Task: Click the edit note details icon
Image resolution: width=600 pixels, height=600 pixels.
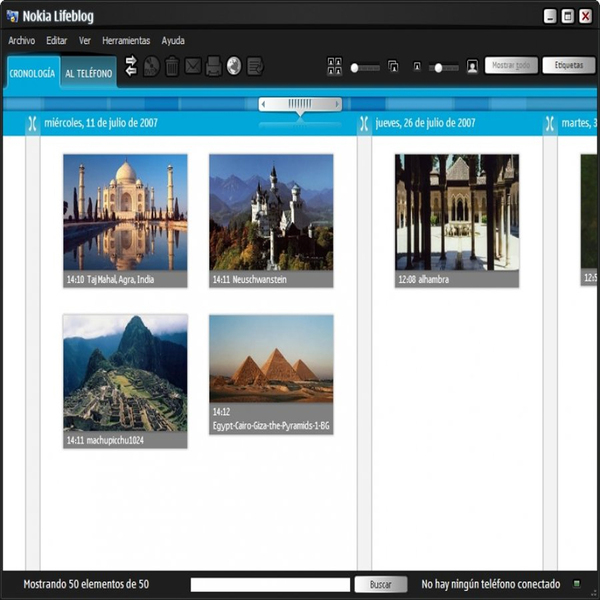Action: pyautogui.click(x=255, y=66)
